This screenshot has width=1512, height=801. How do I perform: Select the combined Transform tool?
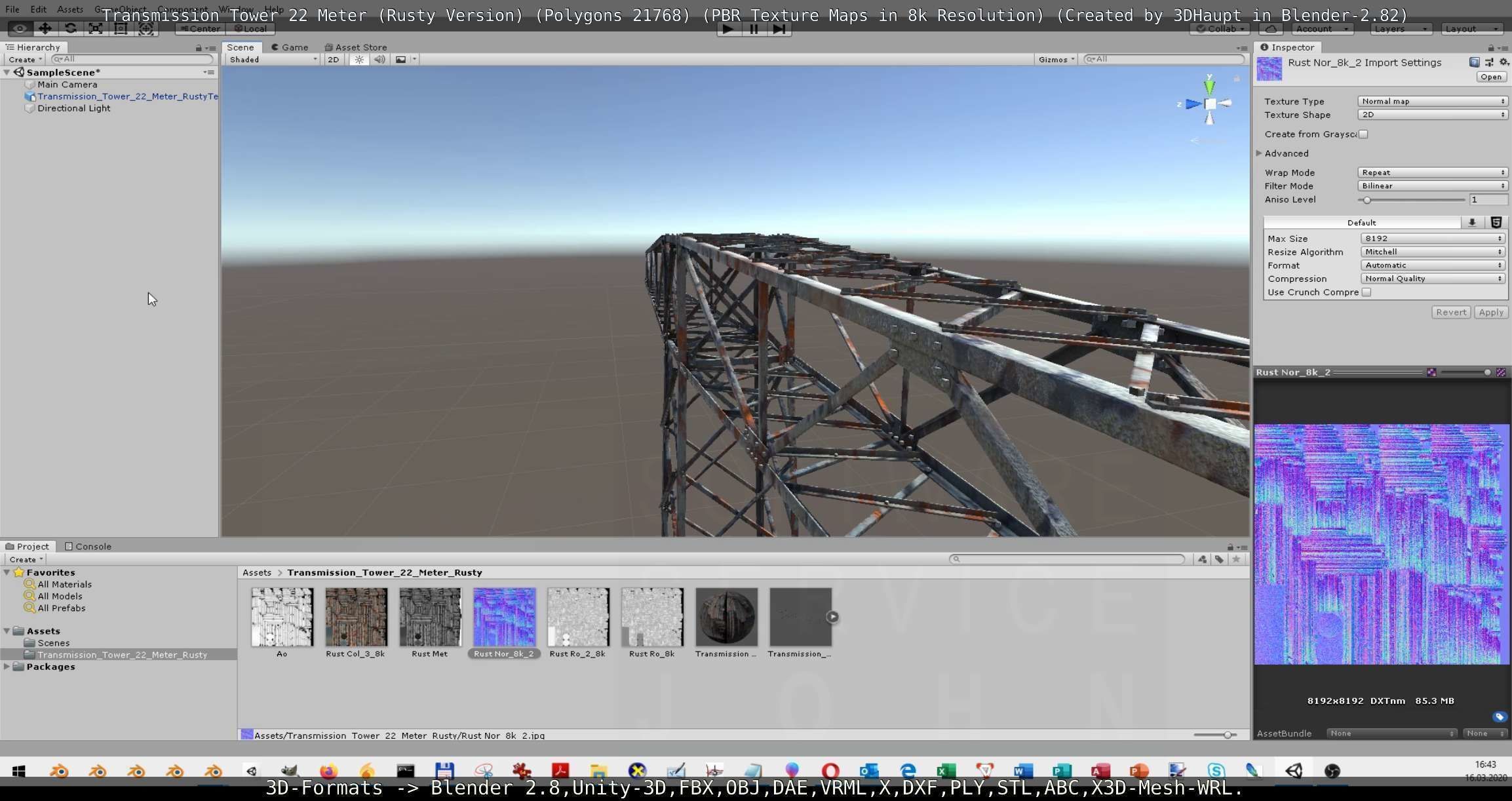[x=145, y=29]
